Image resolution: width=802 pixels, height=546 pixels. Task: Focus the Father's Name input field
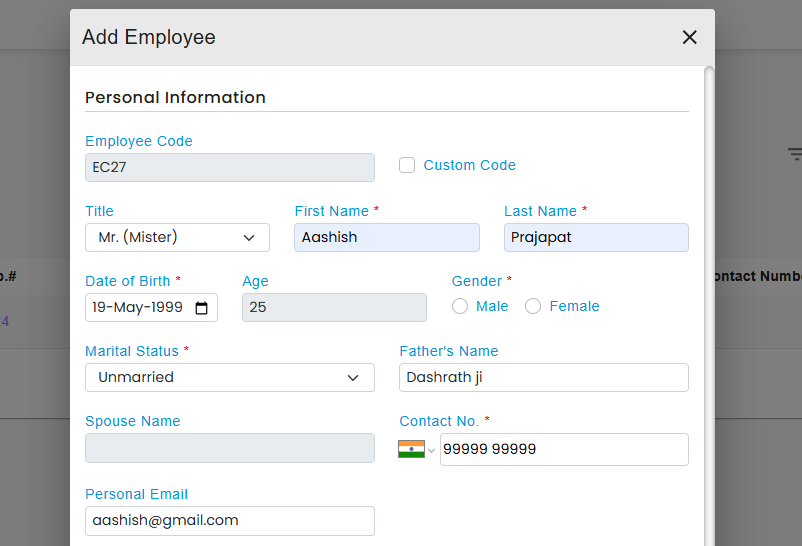click(543, 377)
